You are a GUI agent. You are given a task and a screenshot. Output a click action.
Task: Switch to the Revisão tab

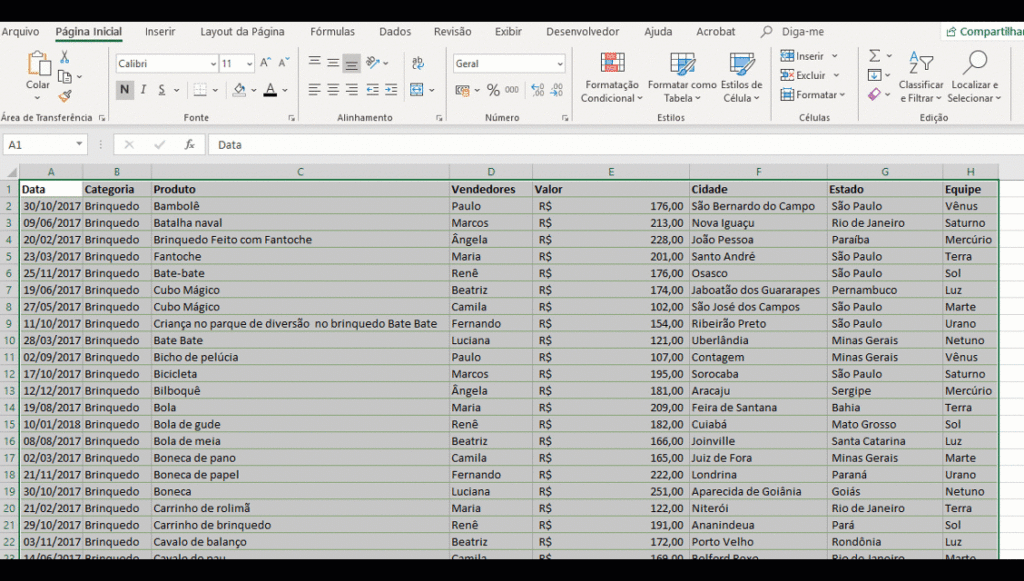point(453,31)
